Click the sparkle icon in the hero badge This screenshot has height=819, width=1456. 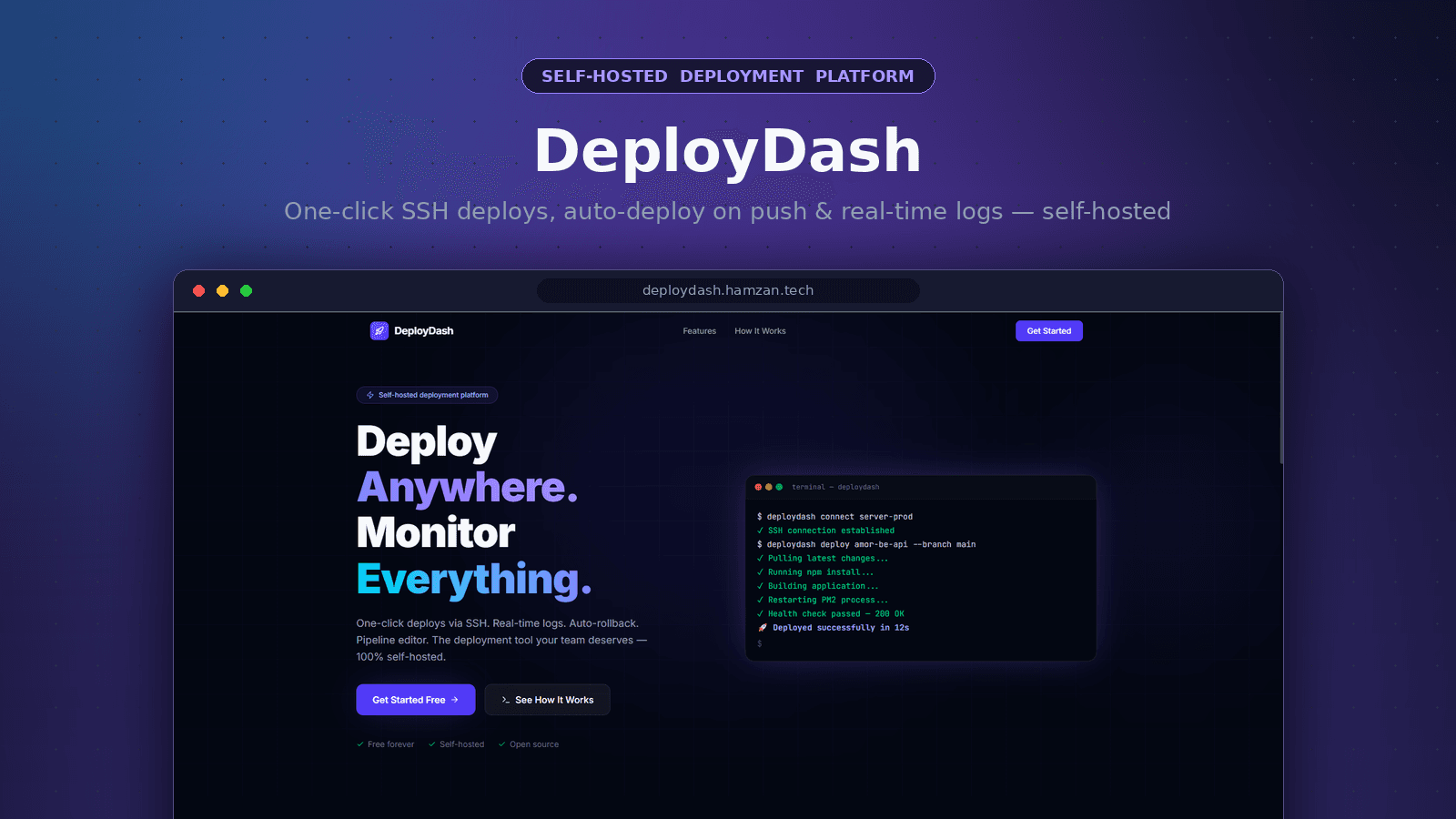tap(370, 395)
